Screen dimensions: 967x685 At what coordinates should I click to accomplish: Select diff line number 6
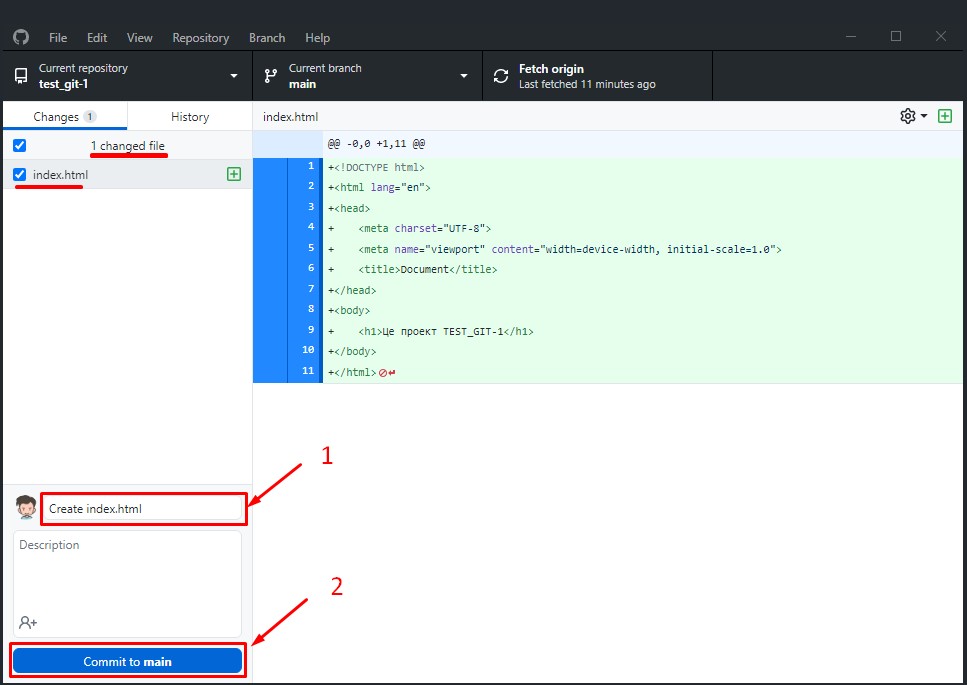(x=311, y=268)
